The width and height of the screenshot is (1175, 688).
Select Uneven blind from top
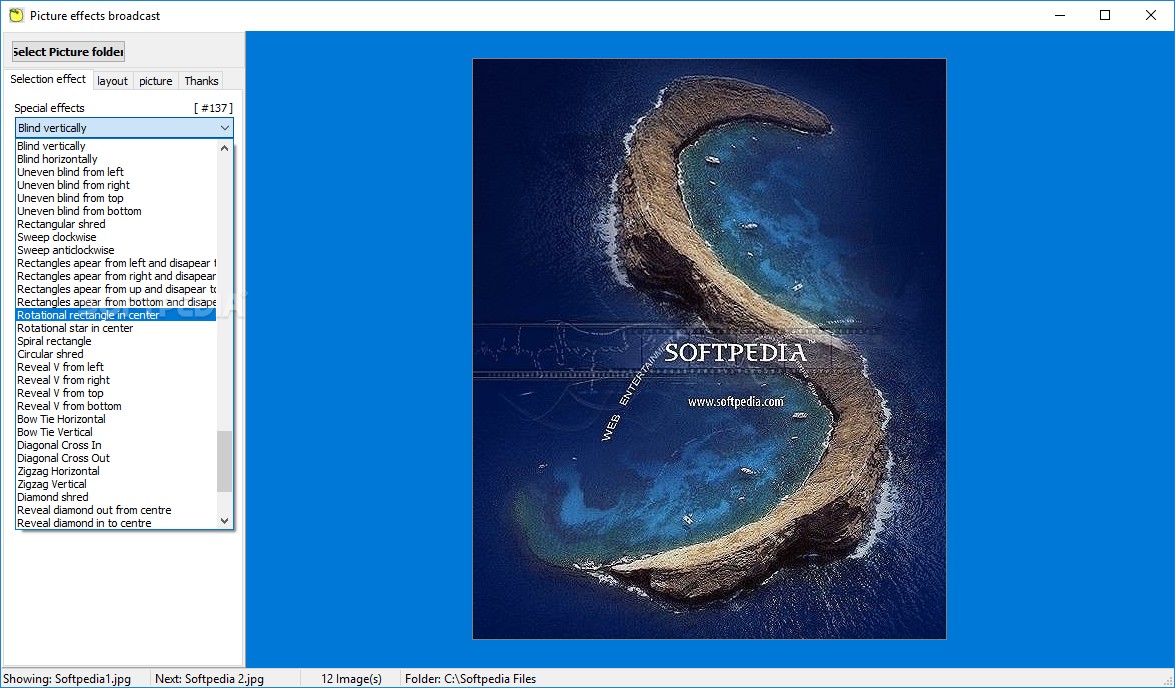coord(116,198)
